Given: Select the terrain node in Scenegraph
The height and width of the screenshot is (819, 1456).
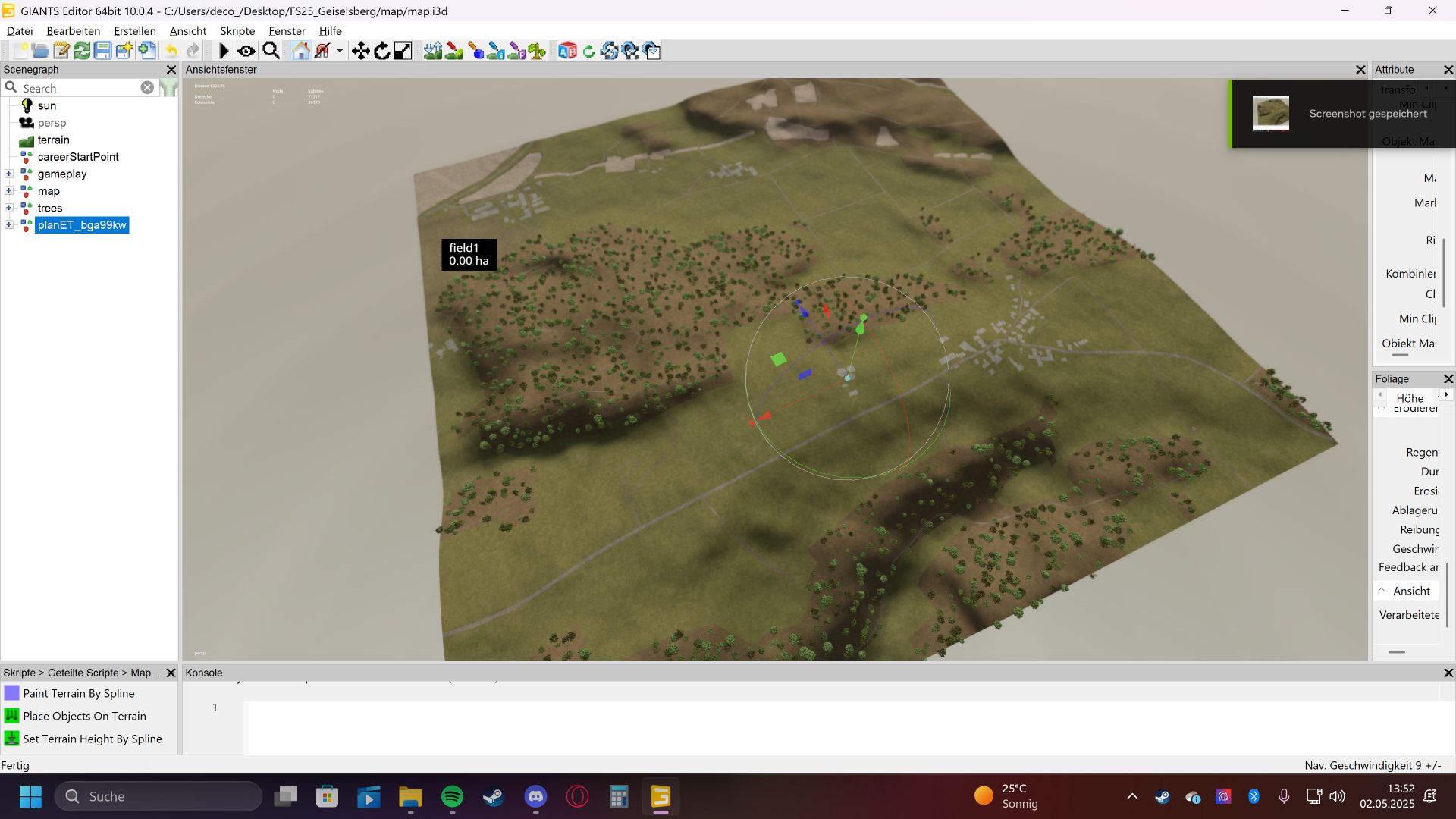Looking at the screenshot, I should click(x=53, y=140).
